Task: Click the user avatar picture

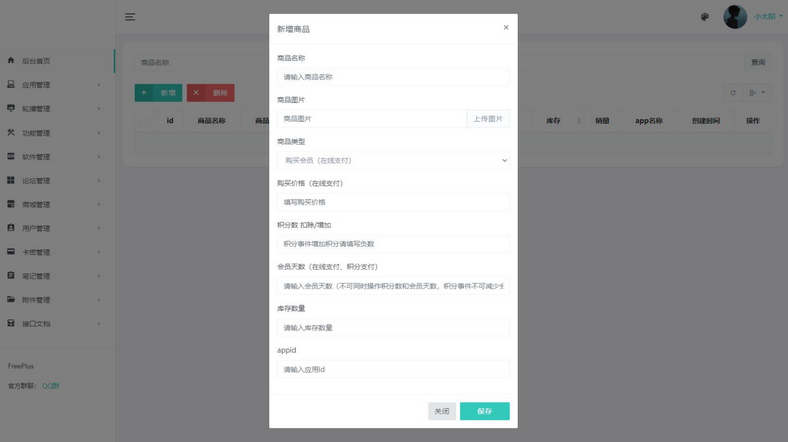Action: 735,17
